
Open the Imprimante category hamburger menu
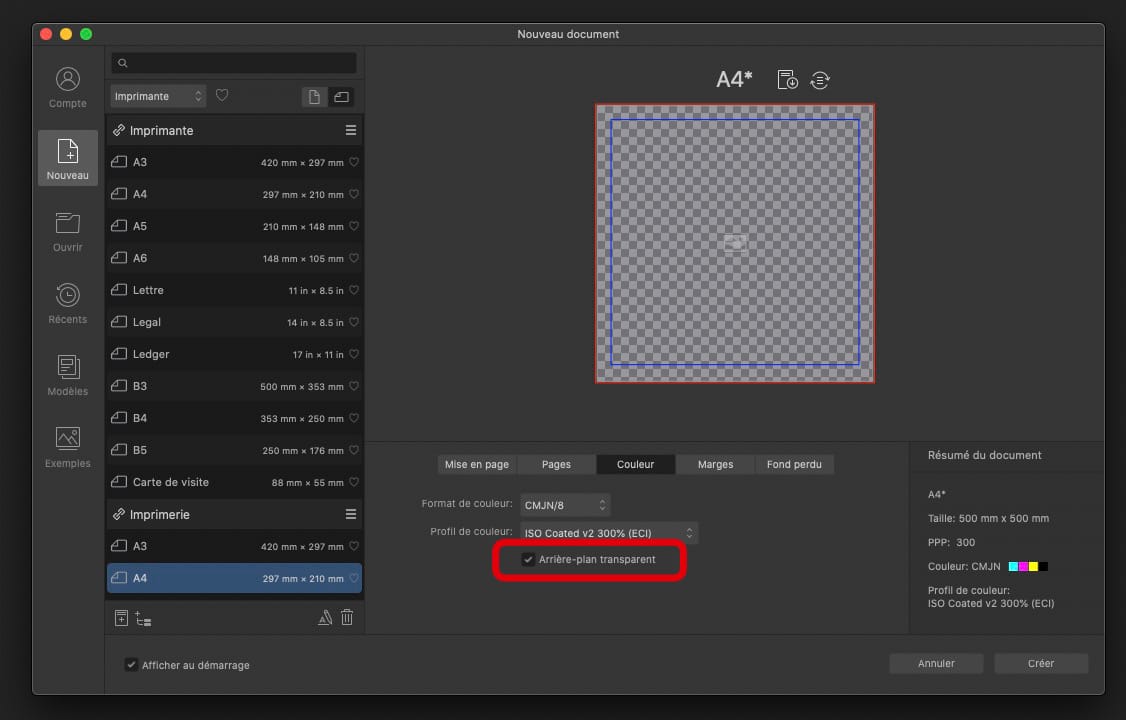click(x=350, y=131)
